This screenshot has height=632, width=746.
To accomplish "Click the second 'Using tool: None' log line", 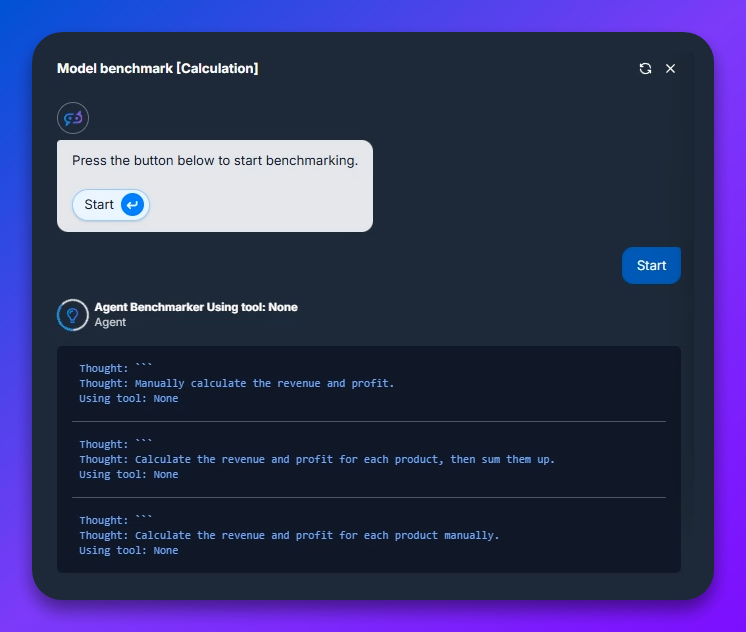I will coord(128,474).
